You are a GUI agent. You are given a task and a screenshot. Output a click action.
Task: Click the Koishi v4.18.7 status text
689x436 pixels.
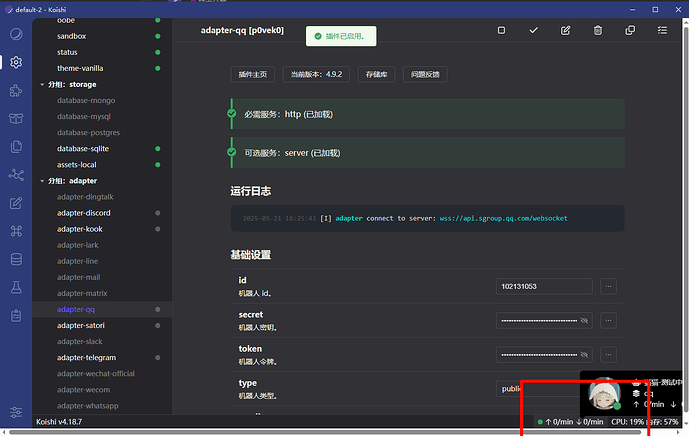[x=59, y=422]
